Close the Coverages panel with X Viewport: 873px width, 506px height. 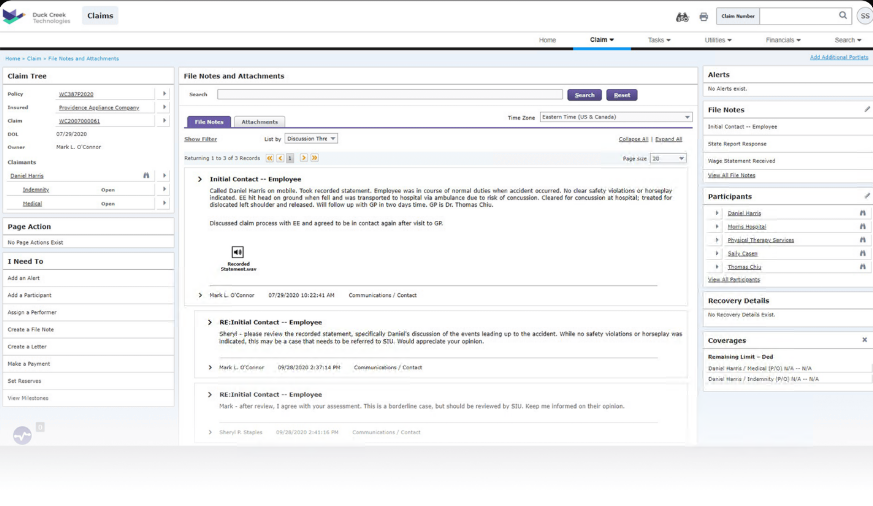[865, 340]
